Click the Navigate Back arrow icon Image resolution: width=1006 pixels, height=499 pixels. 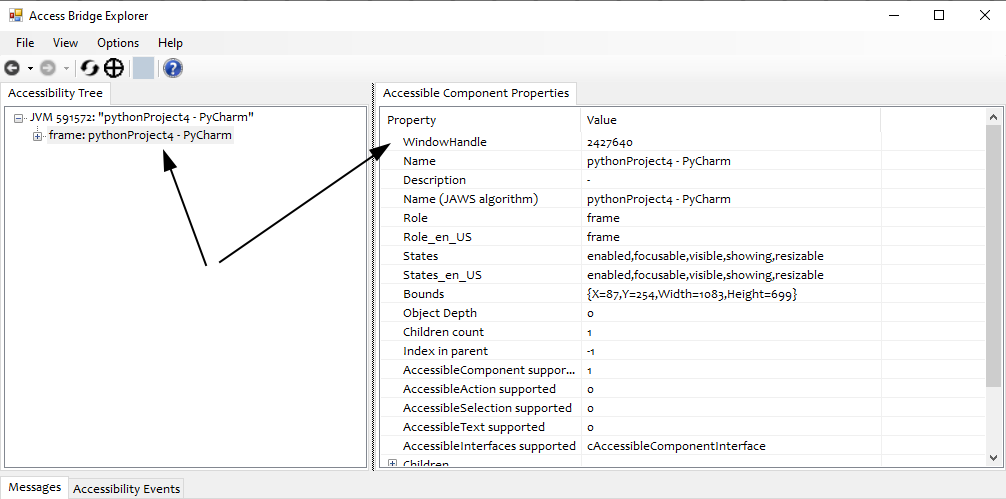[12, 68]
